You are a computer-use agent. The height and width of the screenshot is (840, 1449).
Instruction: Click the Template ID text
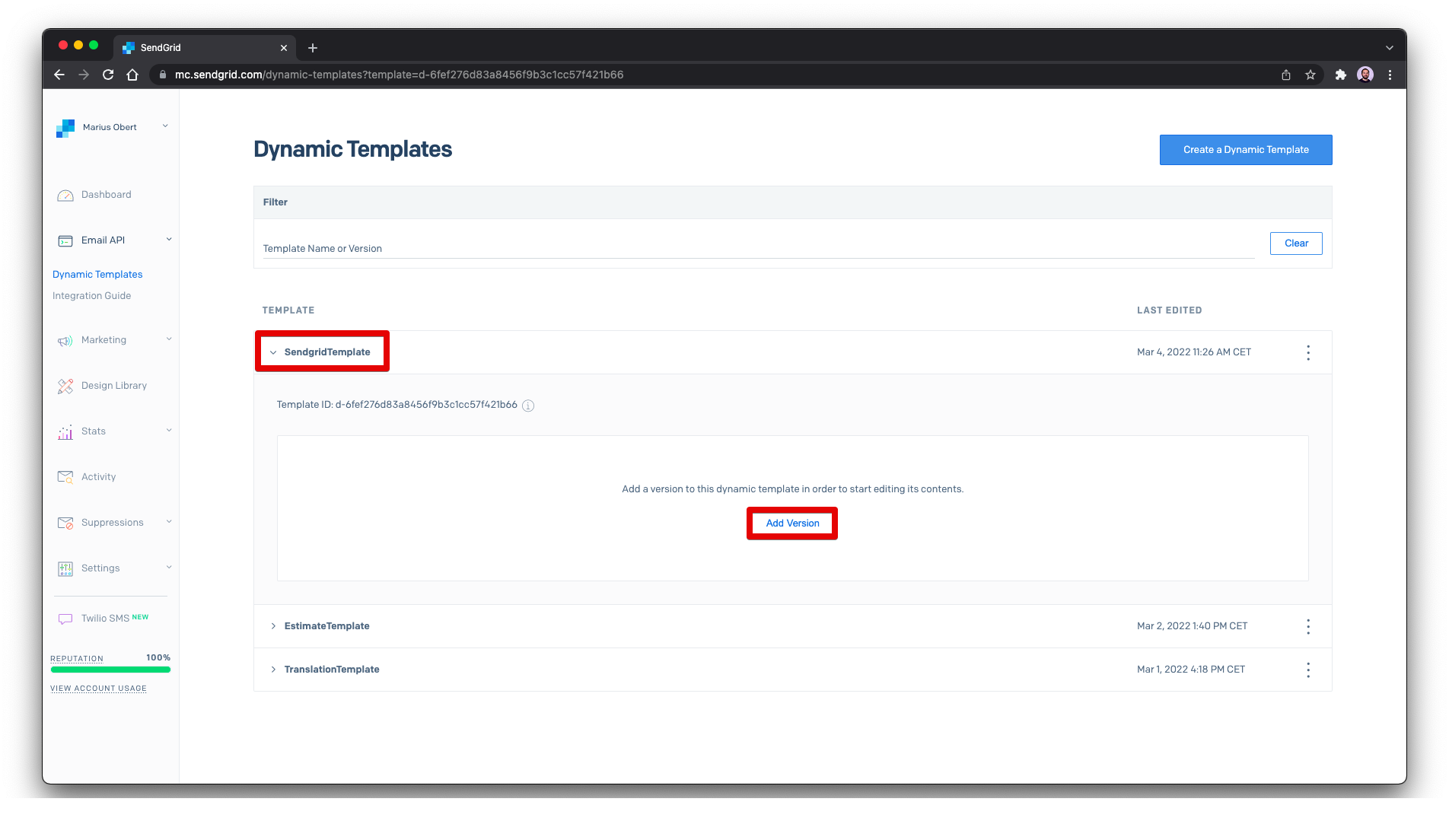tap(396, 405)
